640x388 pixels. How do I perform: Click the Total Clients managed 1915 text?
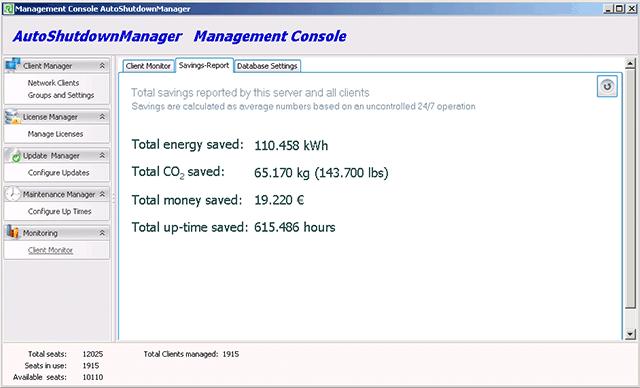191,354
